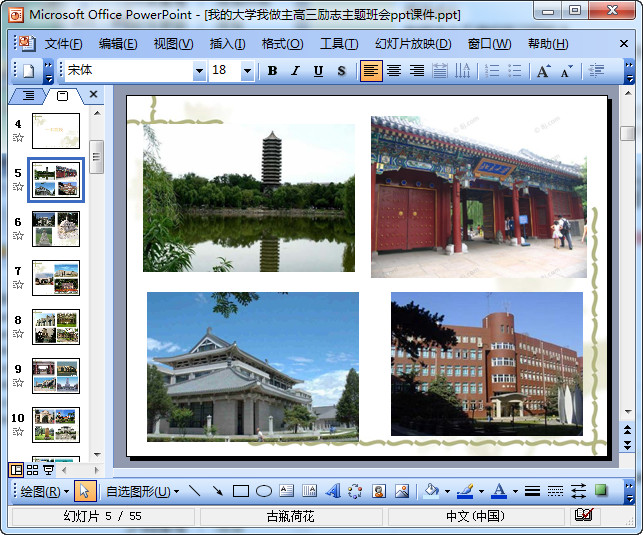Select the Arrow line tool
This screenshot has width=643, height=535.
pyautogui.click(x=217, y=491)
